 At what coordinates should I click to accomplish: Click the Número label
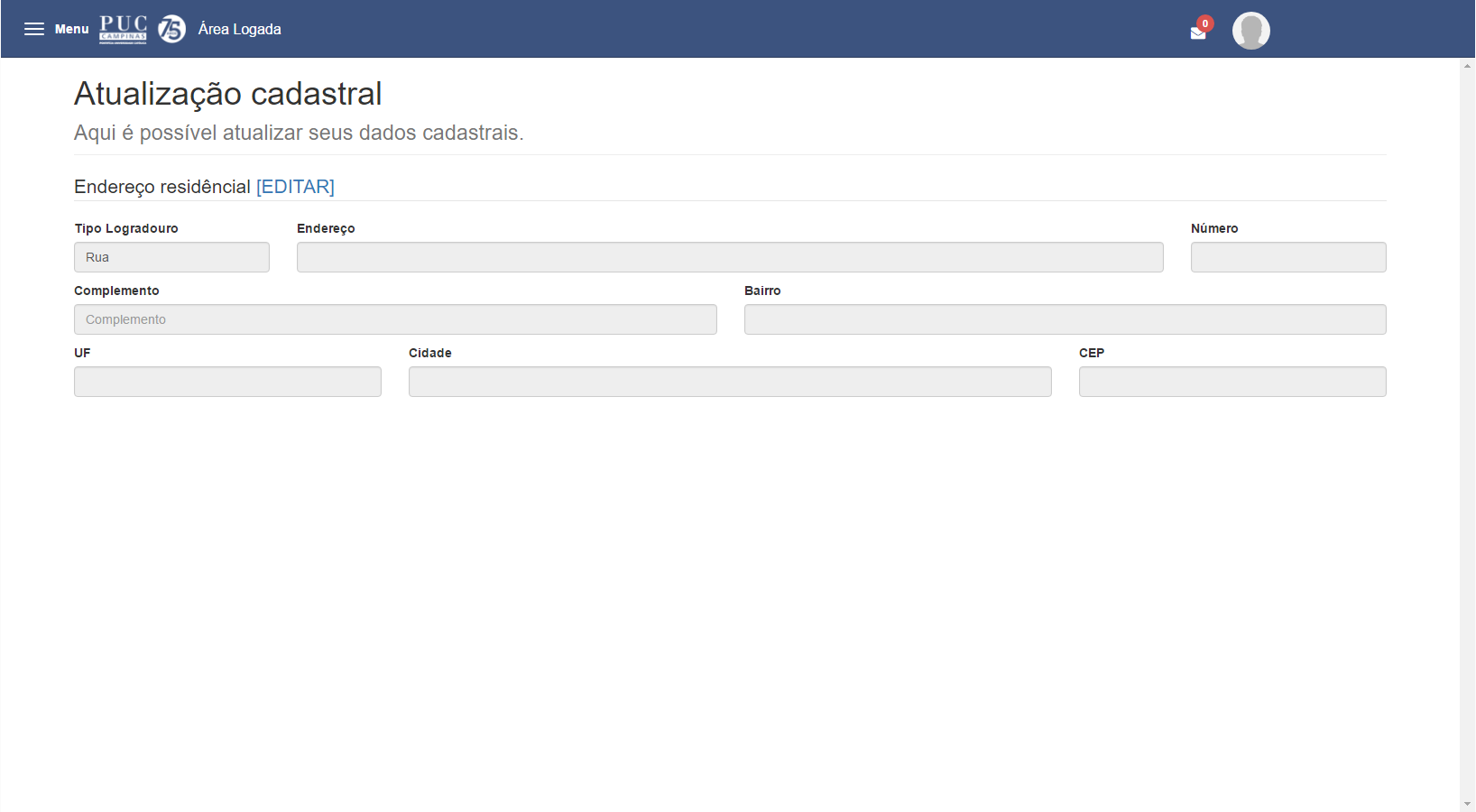click(x=1214, y=228)
